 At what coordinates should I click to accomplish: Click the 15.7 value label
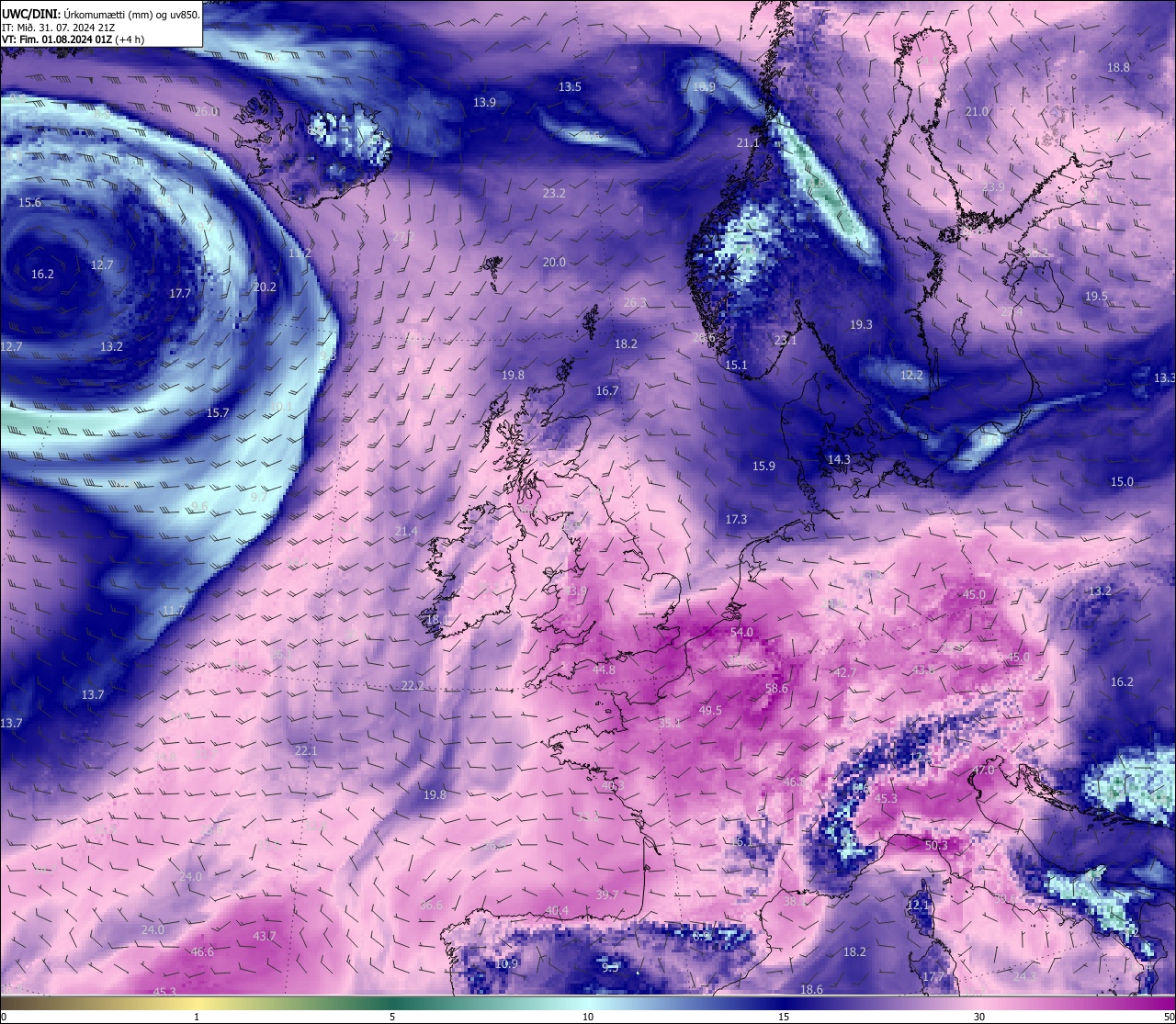[x=218, y=413]
